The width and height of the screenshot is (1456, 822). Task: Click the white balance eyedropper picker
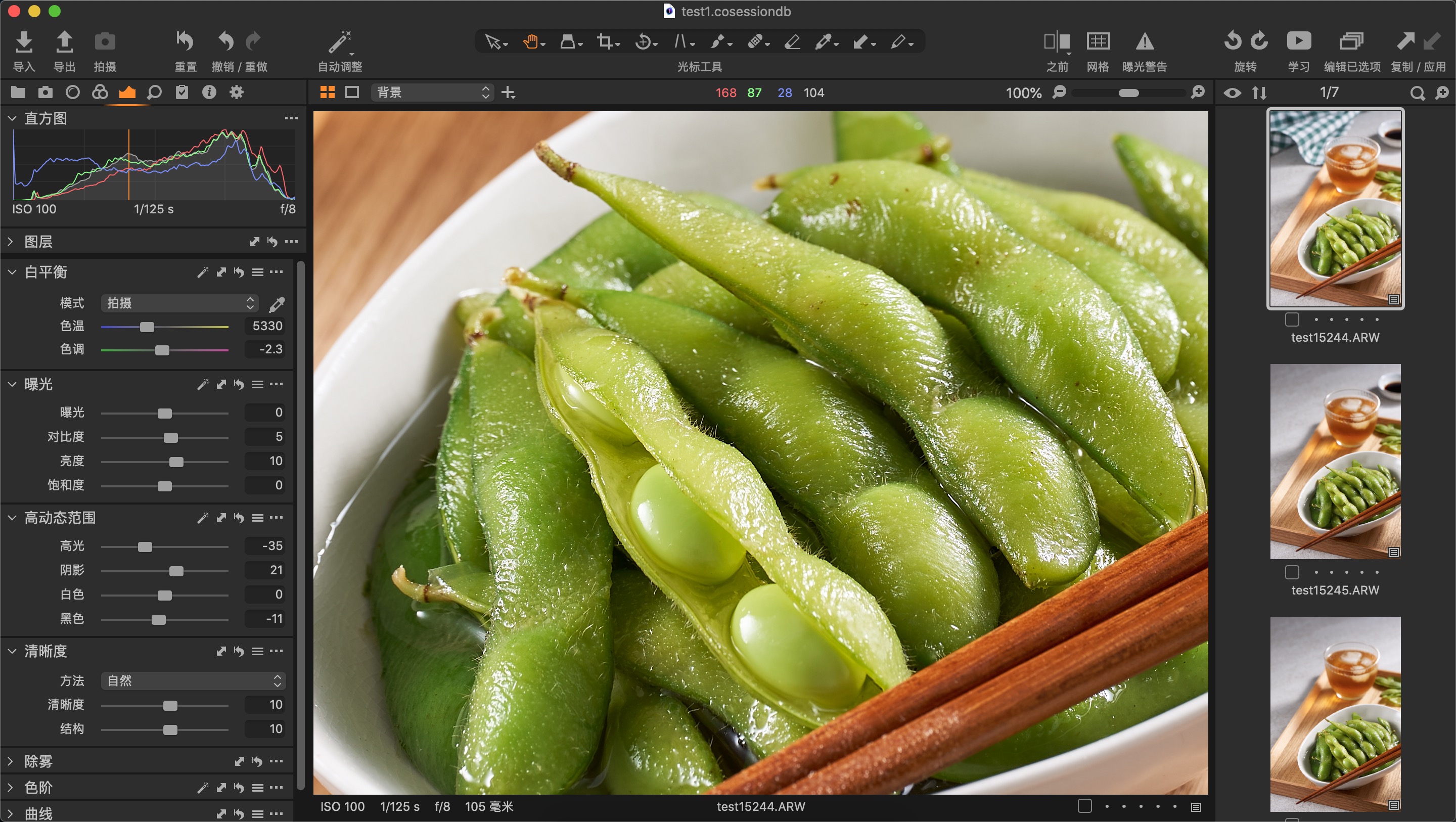point(277,304)
